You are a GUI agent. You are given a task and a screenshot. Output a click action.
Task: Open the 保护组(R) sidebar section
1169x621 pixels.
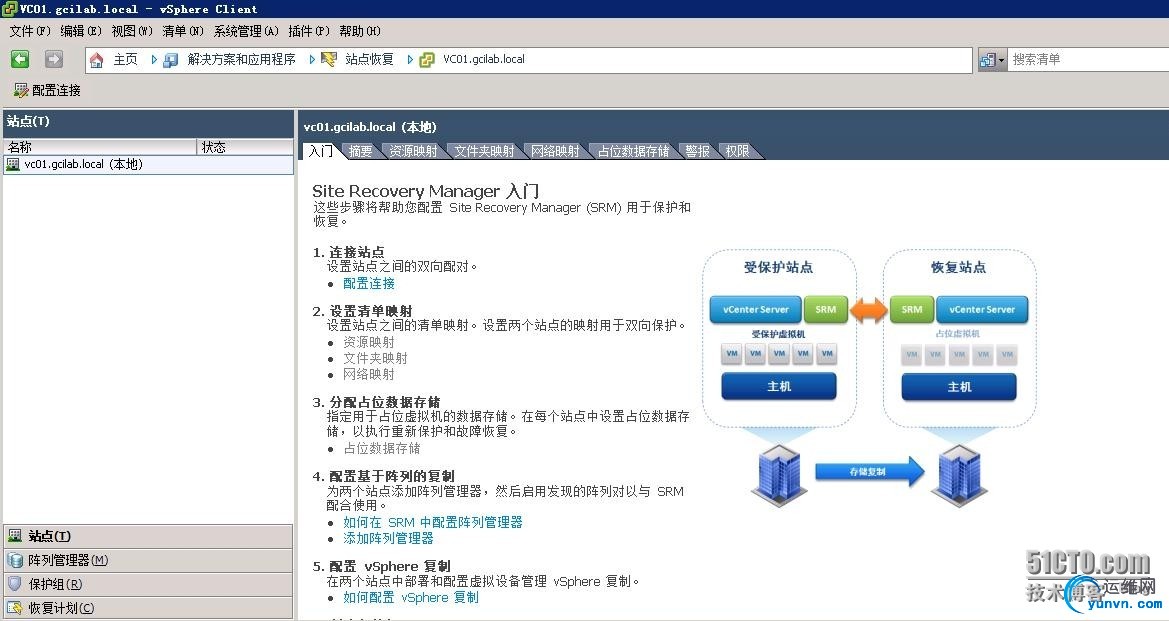tap(148, 584)
